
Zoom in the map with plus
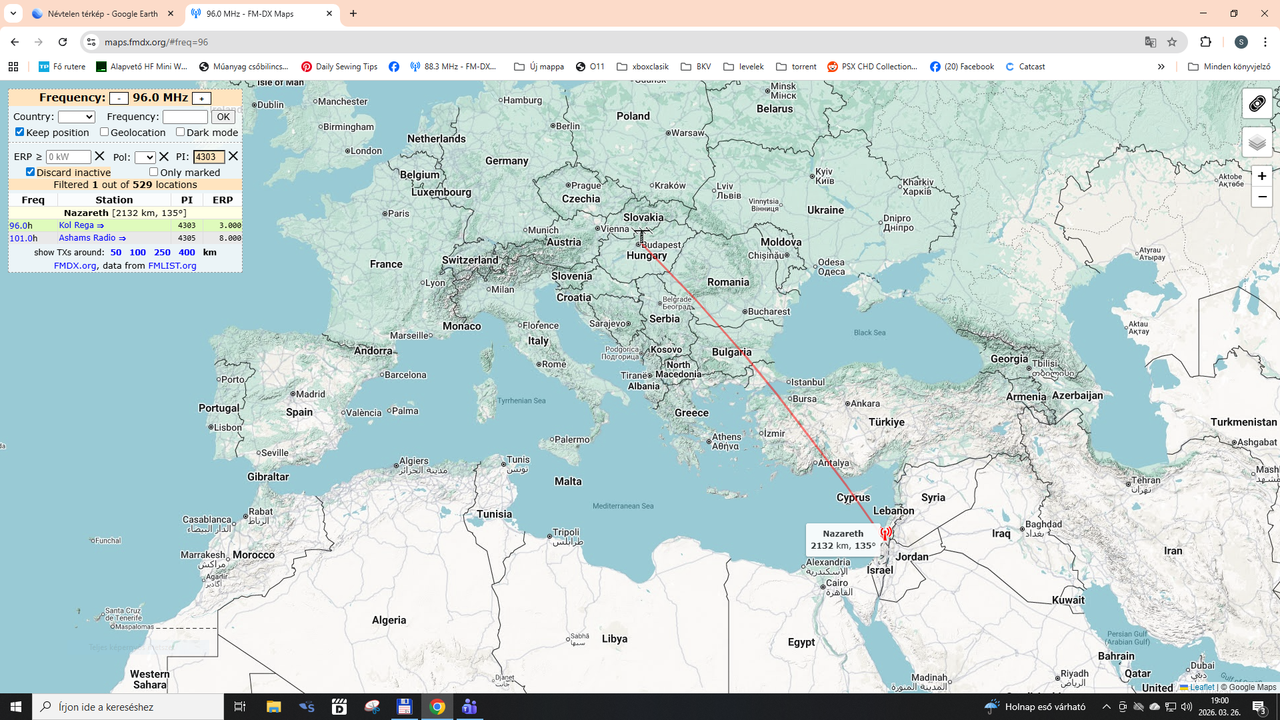(1263, 176)
